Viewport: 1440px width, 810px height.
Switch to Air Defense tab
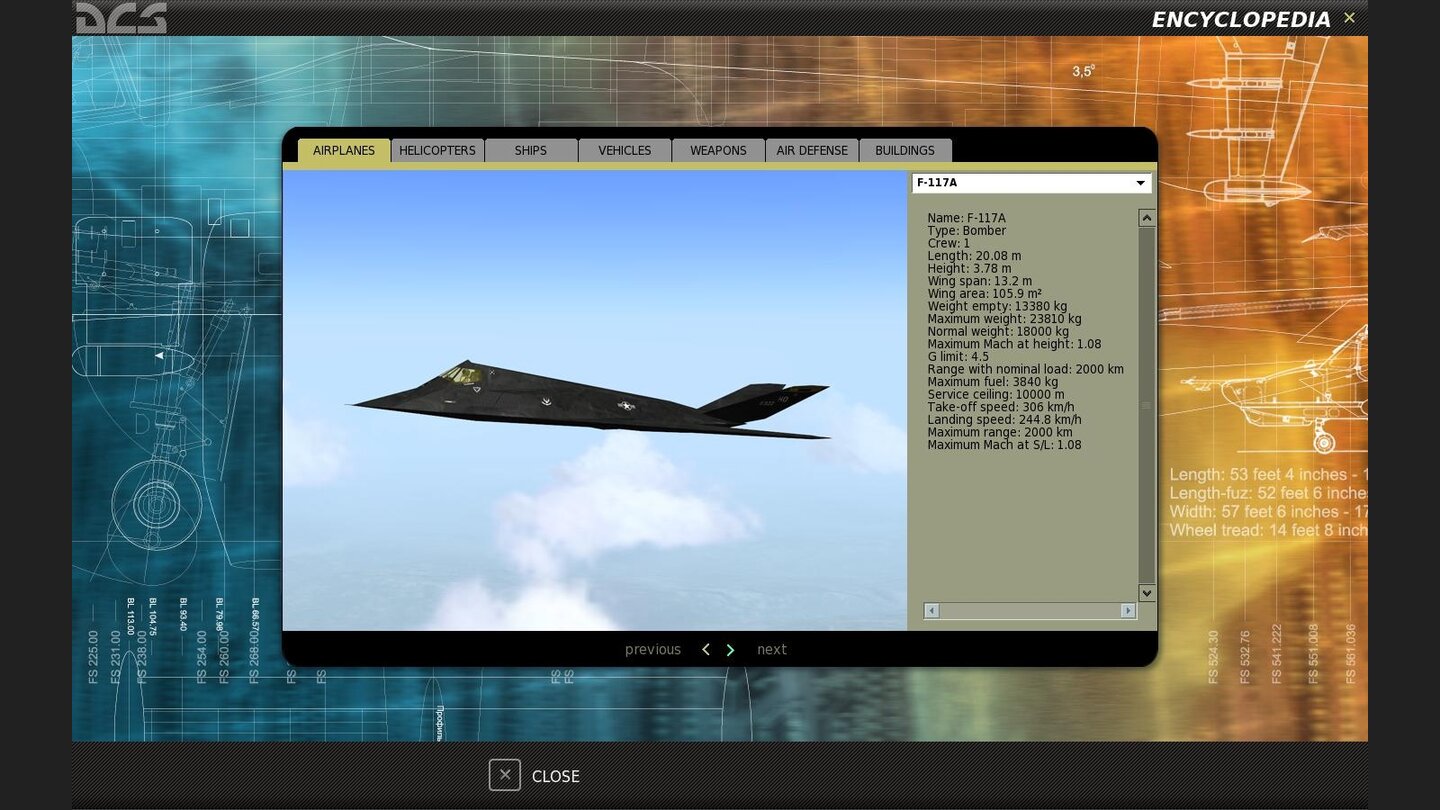812,150
